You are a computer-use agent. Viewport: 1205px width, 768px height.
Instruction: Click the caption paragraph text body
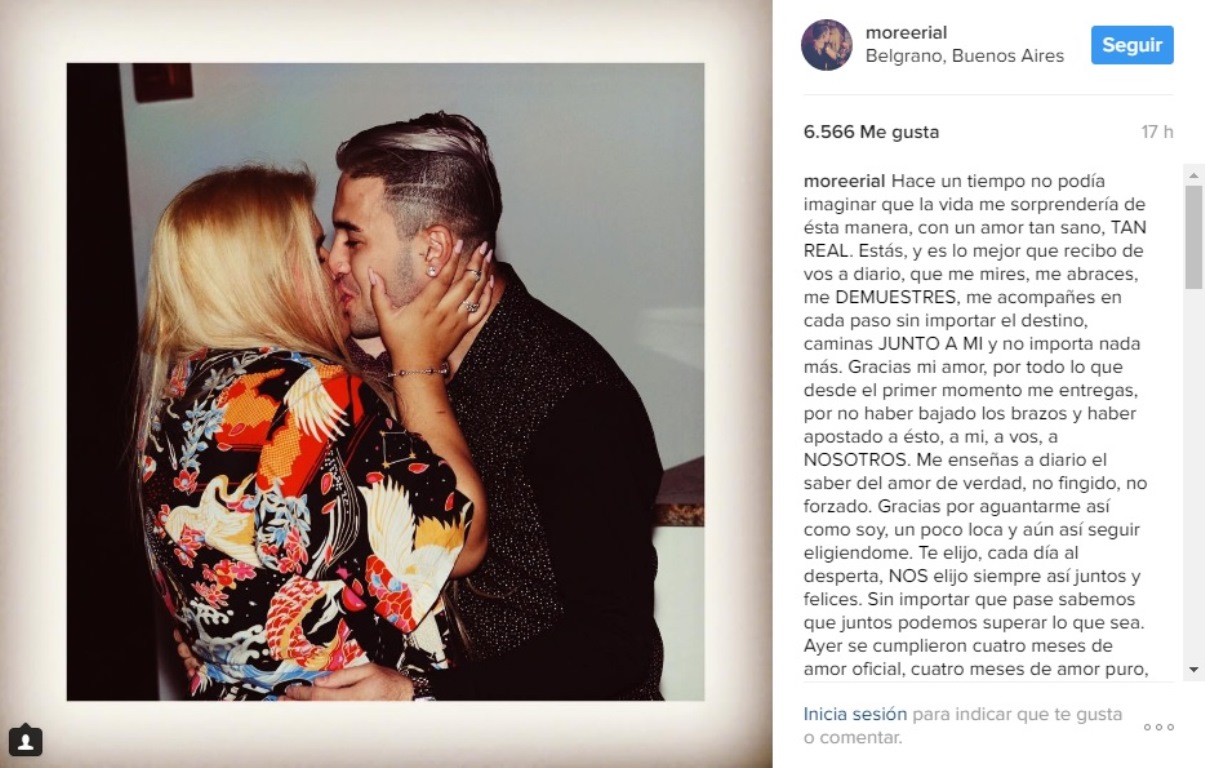click(975, 426)
